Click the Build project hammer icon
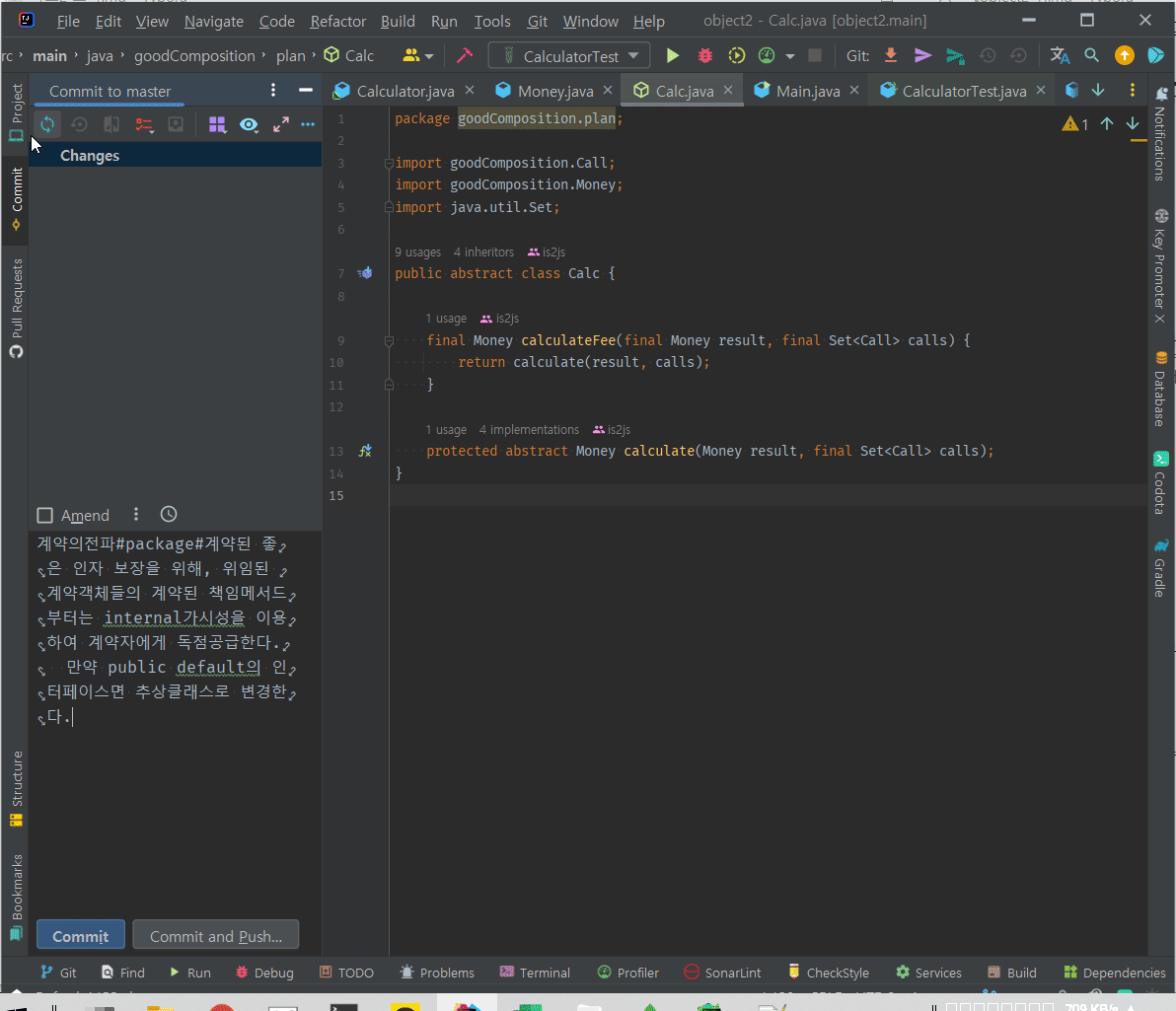 [465, 56]
